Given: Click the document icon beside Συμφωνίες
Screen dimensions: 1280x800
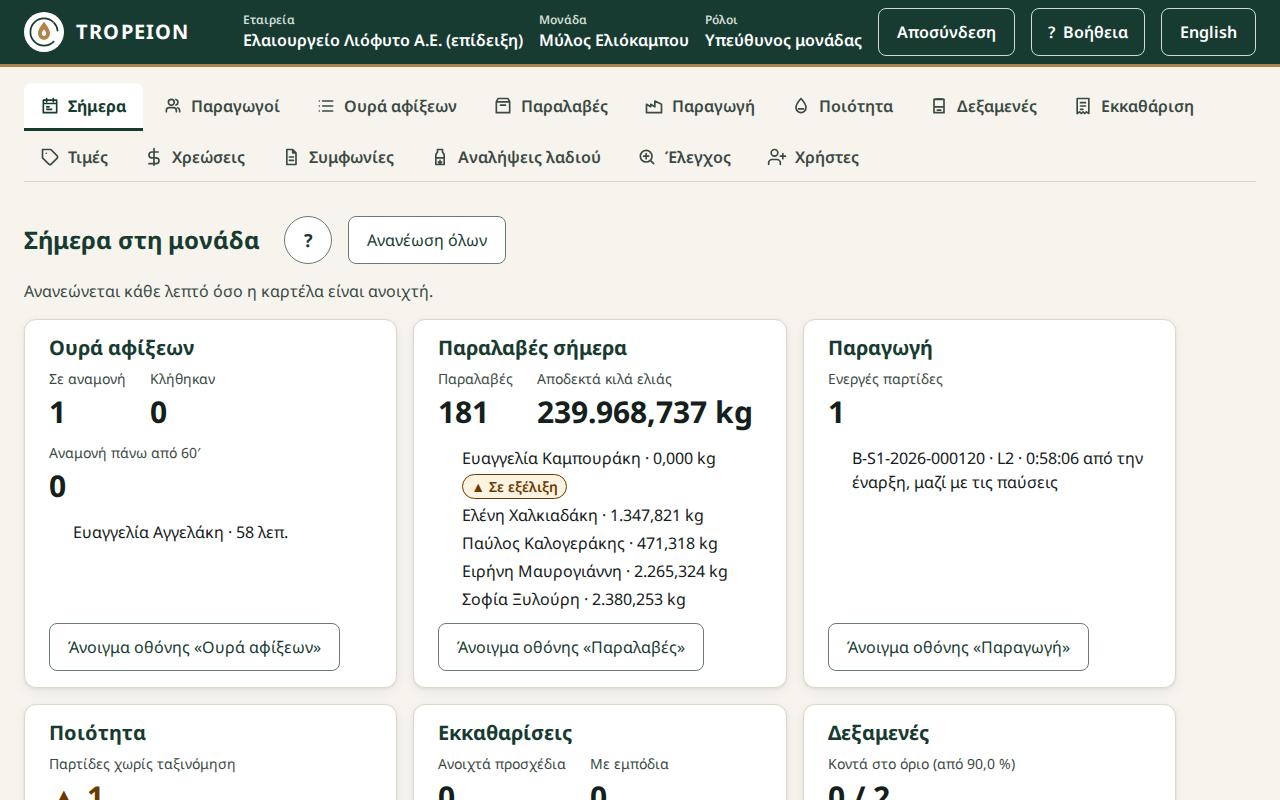Looking at the screenshot, I should tap(291, 157).
